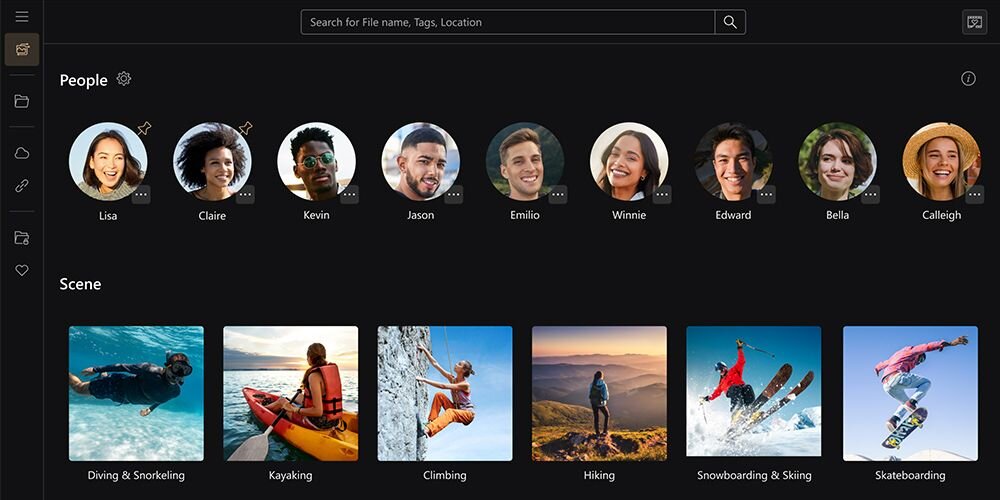The width and height of the screenshot is (1000, 500).
Task: Click the name label "Edward"
Action: coord(733,215)
